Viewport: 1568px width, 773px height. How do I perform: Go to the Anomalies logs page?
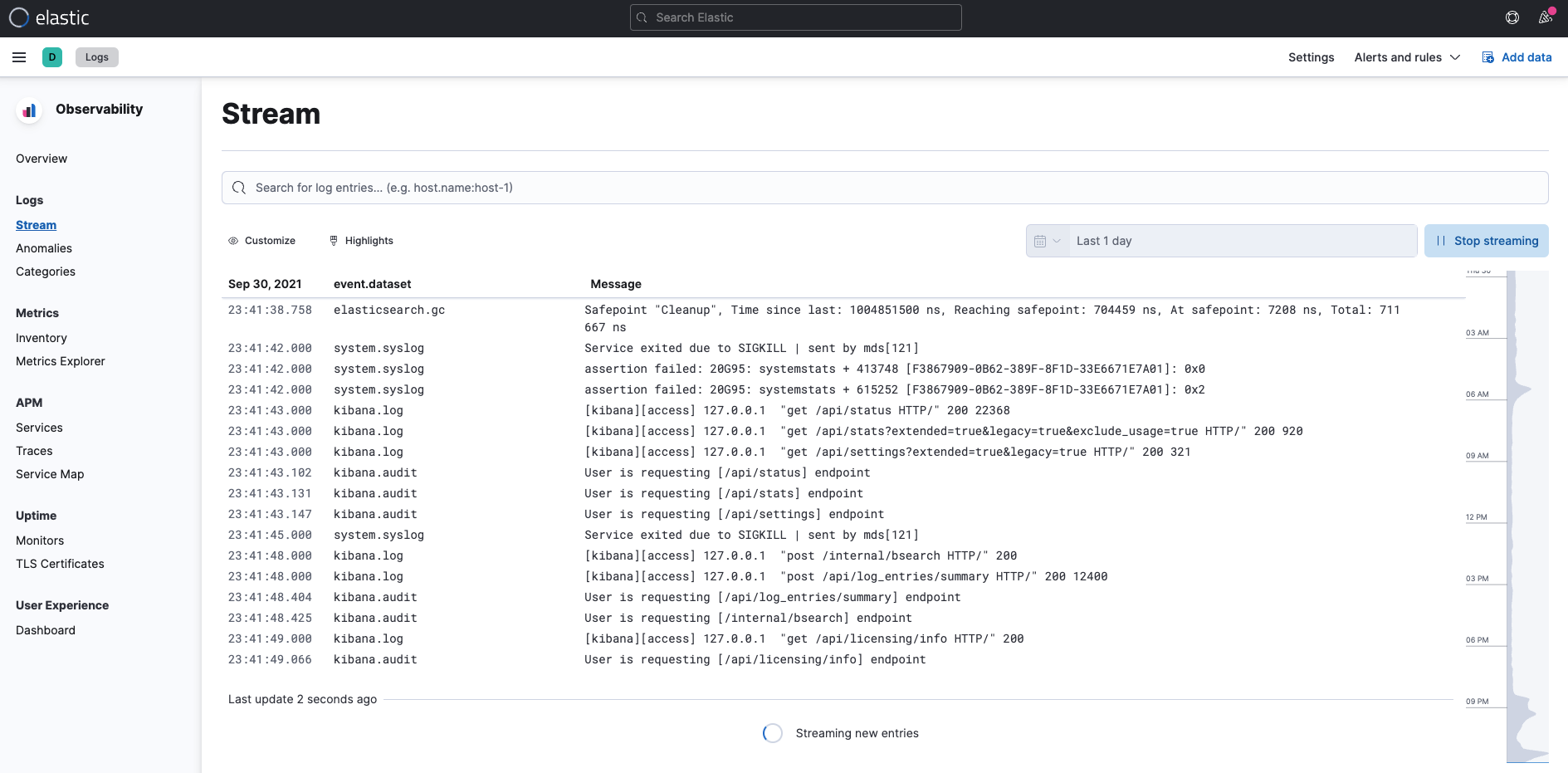(x=44, y=248)
